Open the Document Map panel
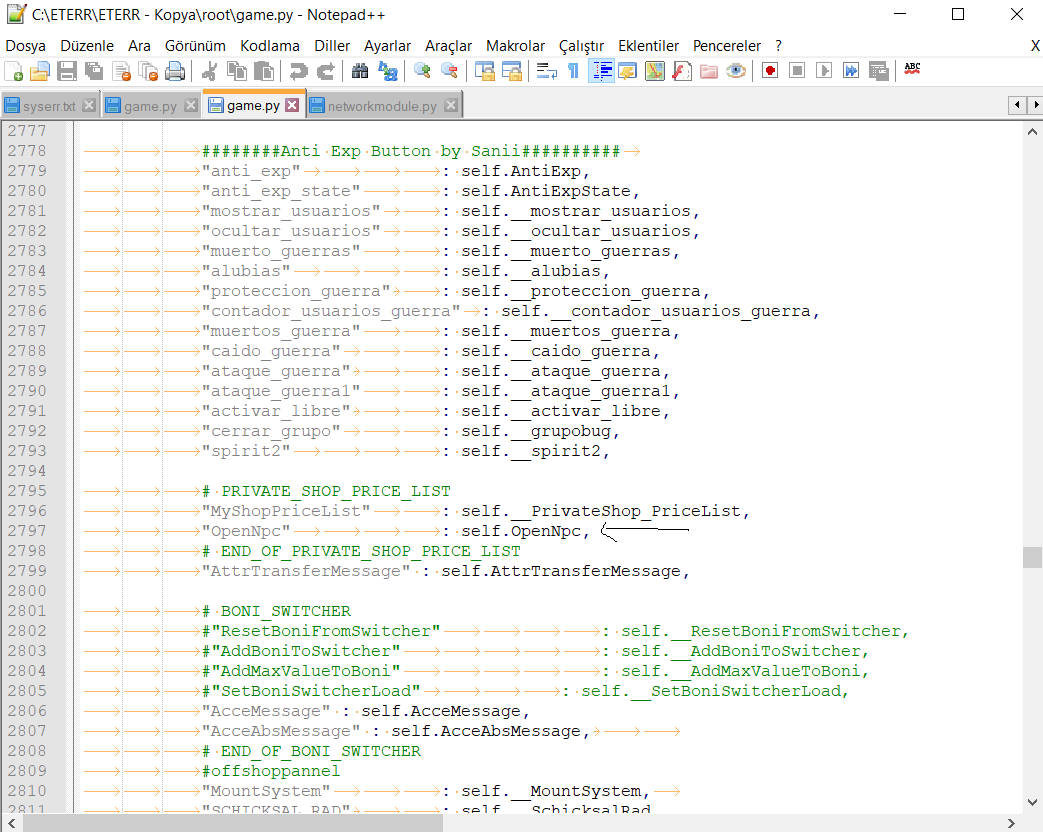This screenshot has height=832, width=1043. (655, 71)
